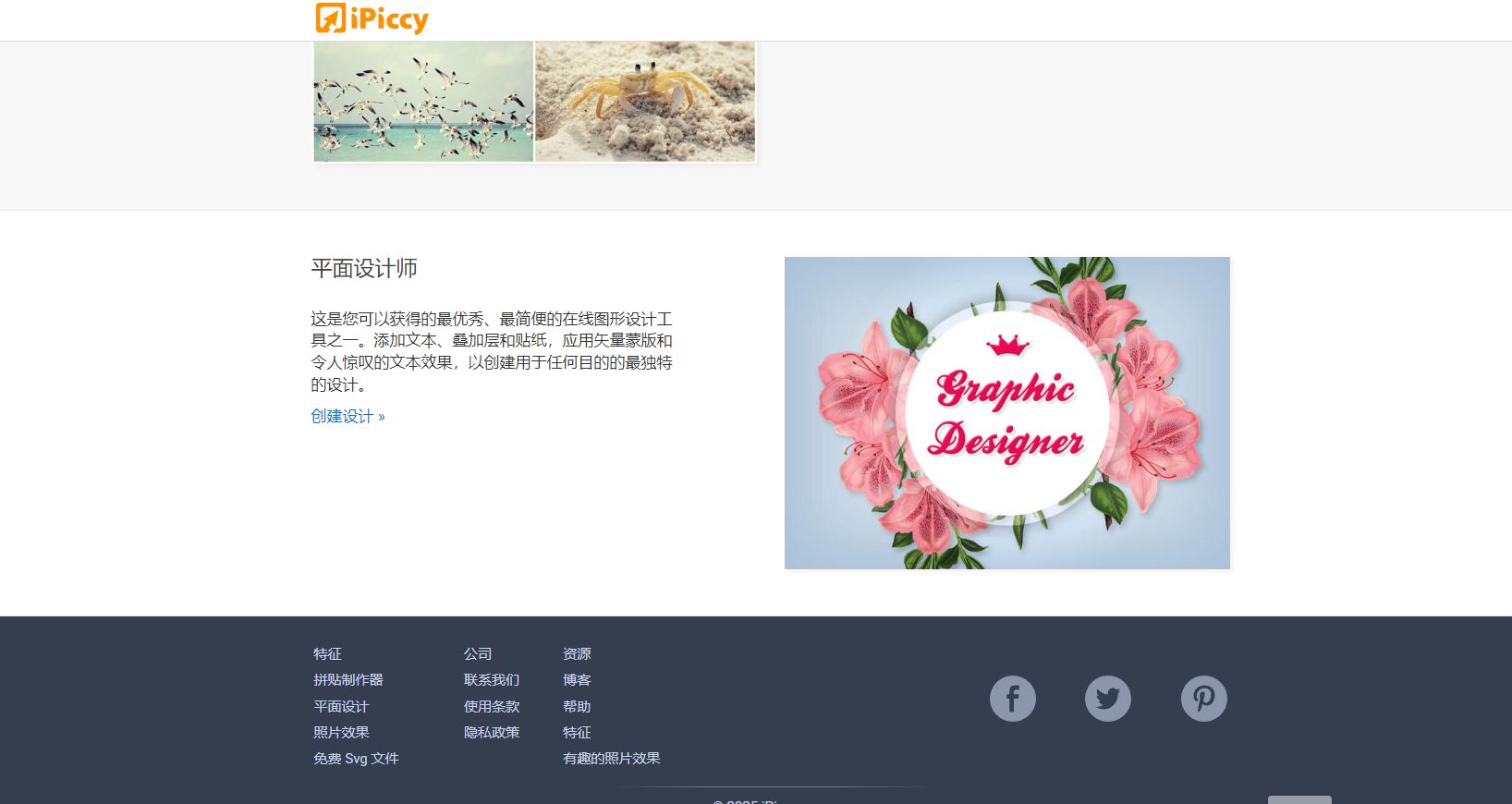Open the 免费 Svg 文件 link
This screenshot has height=804, width=1512.
tap(356, 759)
